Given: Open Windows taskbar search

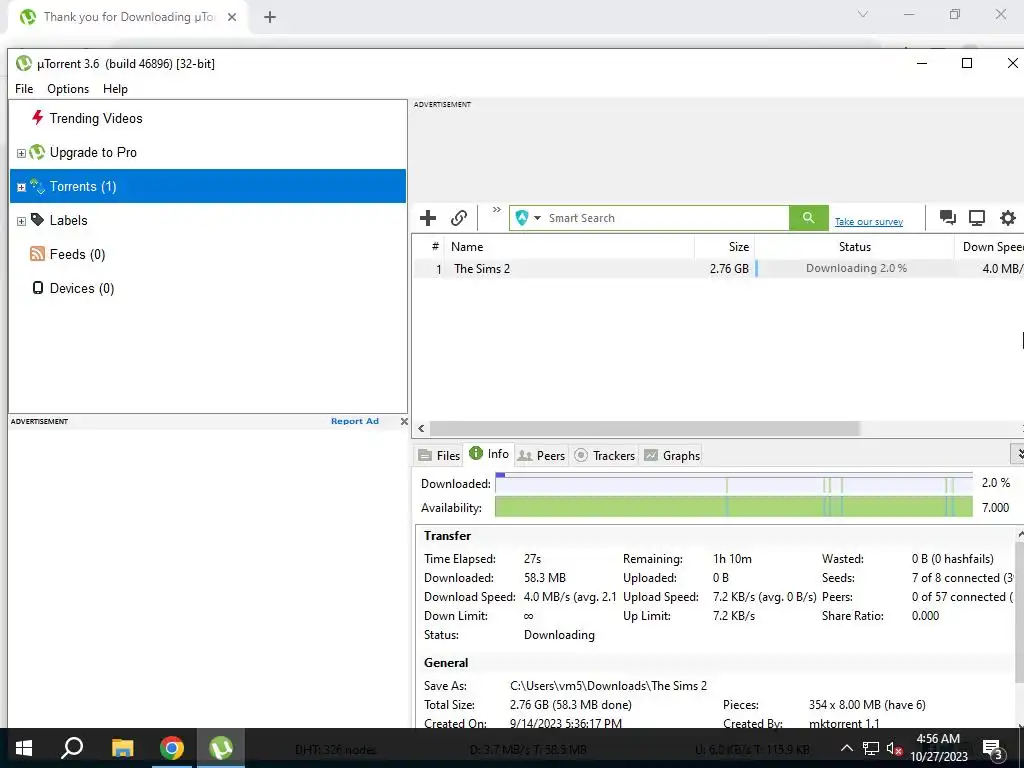Looking at the screenshot, I should [72, 748].
